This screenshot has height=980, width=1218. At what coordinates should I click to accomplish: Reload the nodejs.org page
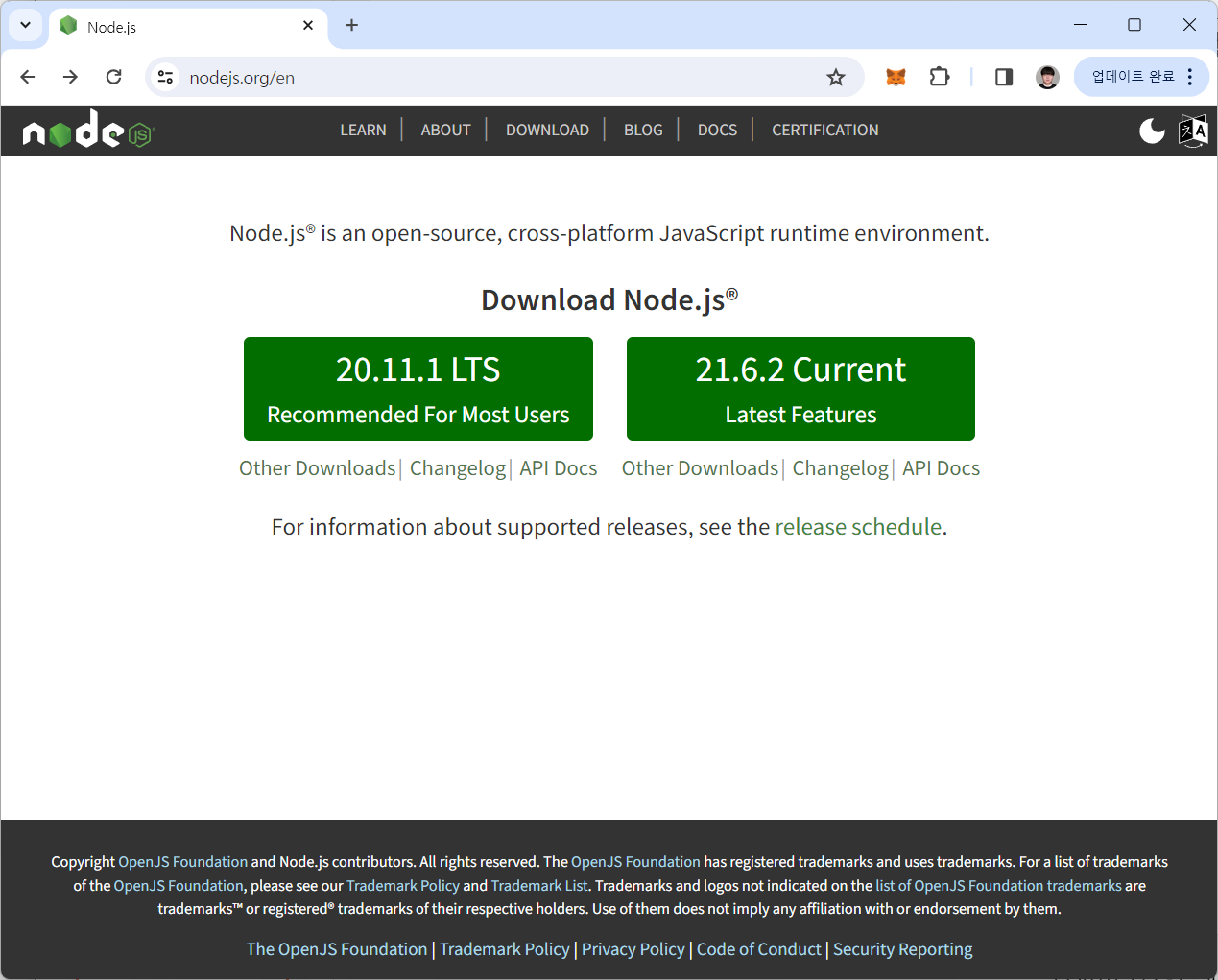point(113,77)
